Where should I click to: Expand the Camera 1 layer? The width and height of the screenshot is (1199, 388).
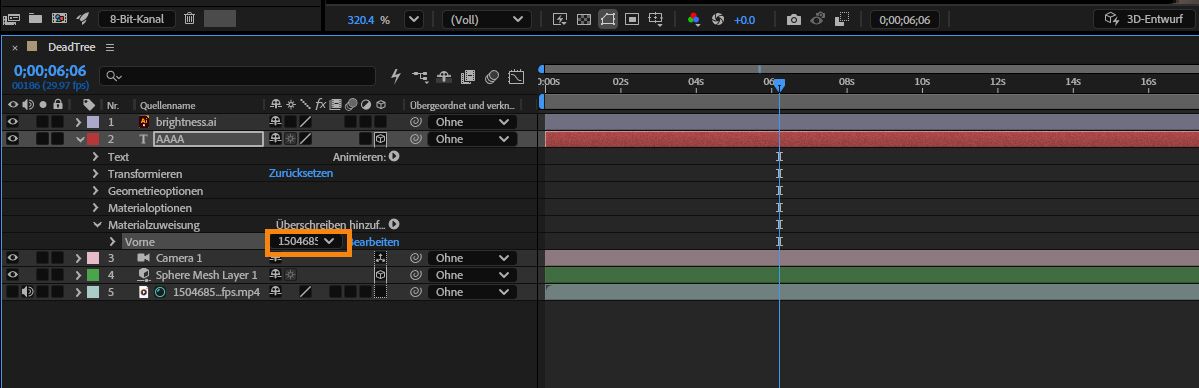coord(78,258)
